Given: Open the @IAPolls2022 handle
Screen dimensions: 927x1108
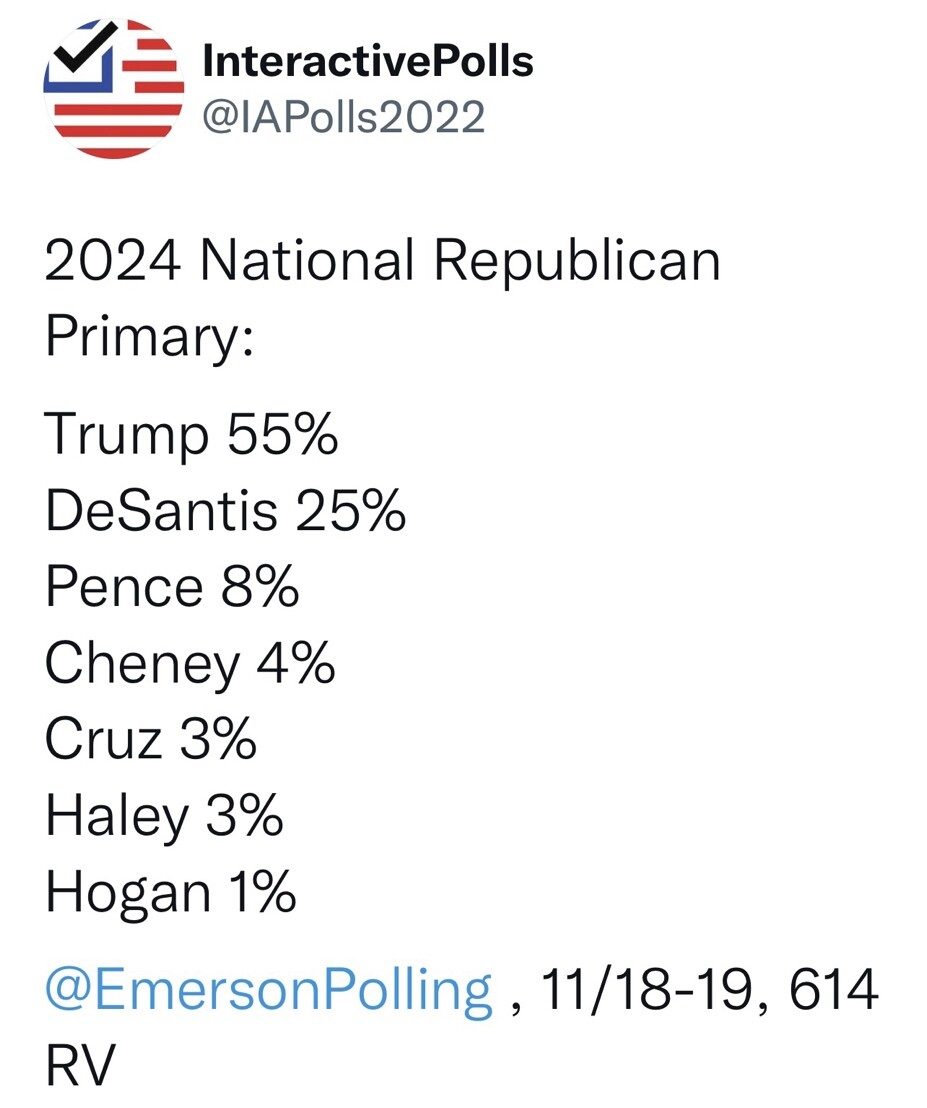Looking at the screenshot, I should (x=343, y=117).
